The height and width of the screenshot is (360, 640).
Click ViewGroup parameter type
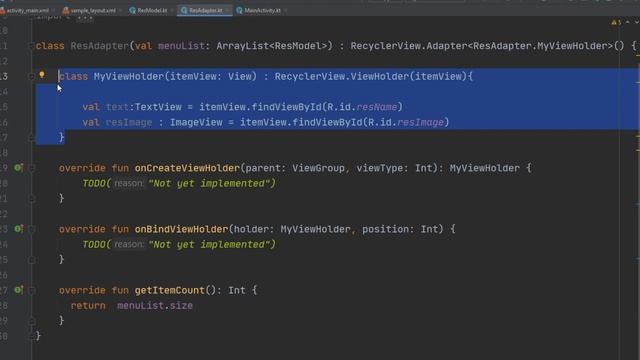[x=318, y=168]
